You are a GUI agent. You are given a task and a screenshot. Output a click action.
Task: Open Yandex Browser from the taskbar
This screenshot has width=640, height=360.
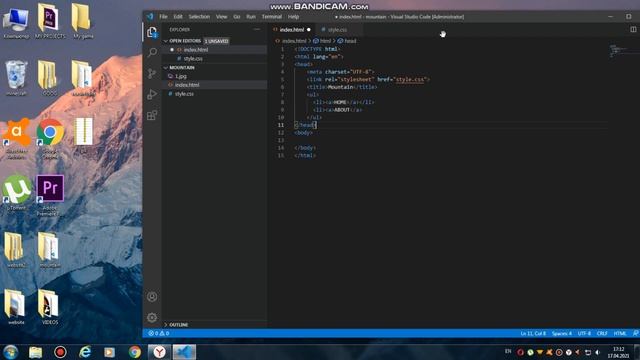tap(159, 352)
